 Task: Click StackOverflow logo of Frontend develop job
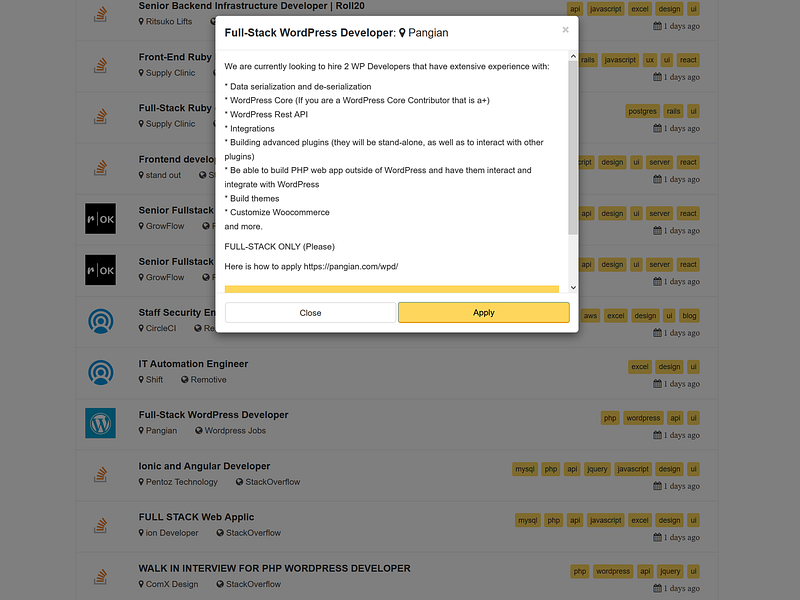[101, 168]
